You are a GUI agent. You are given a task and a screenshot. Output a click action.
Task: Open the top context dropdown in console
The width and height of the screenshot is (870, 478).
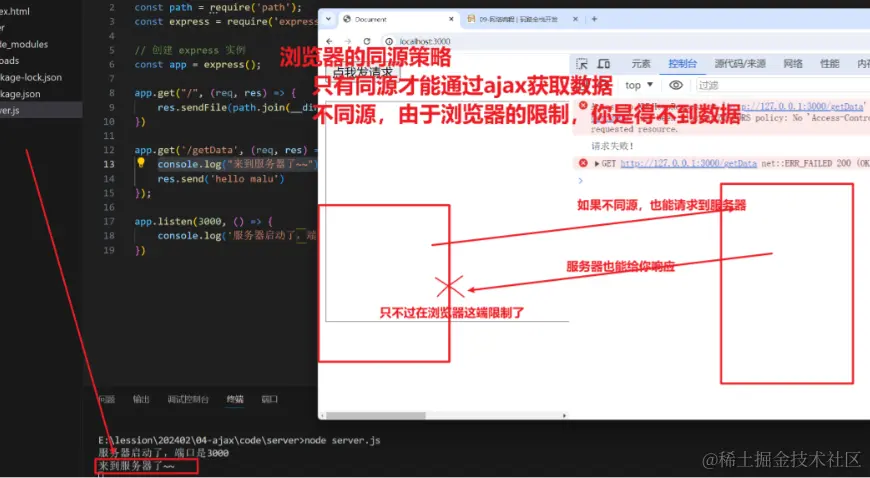point(639,85)
